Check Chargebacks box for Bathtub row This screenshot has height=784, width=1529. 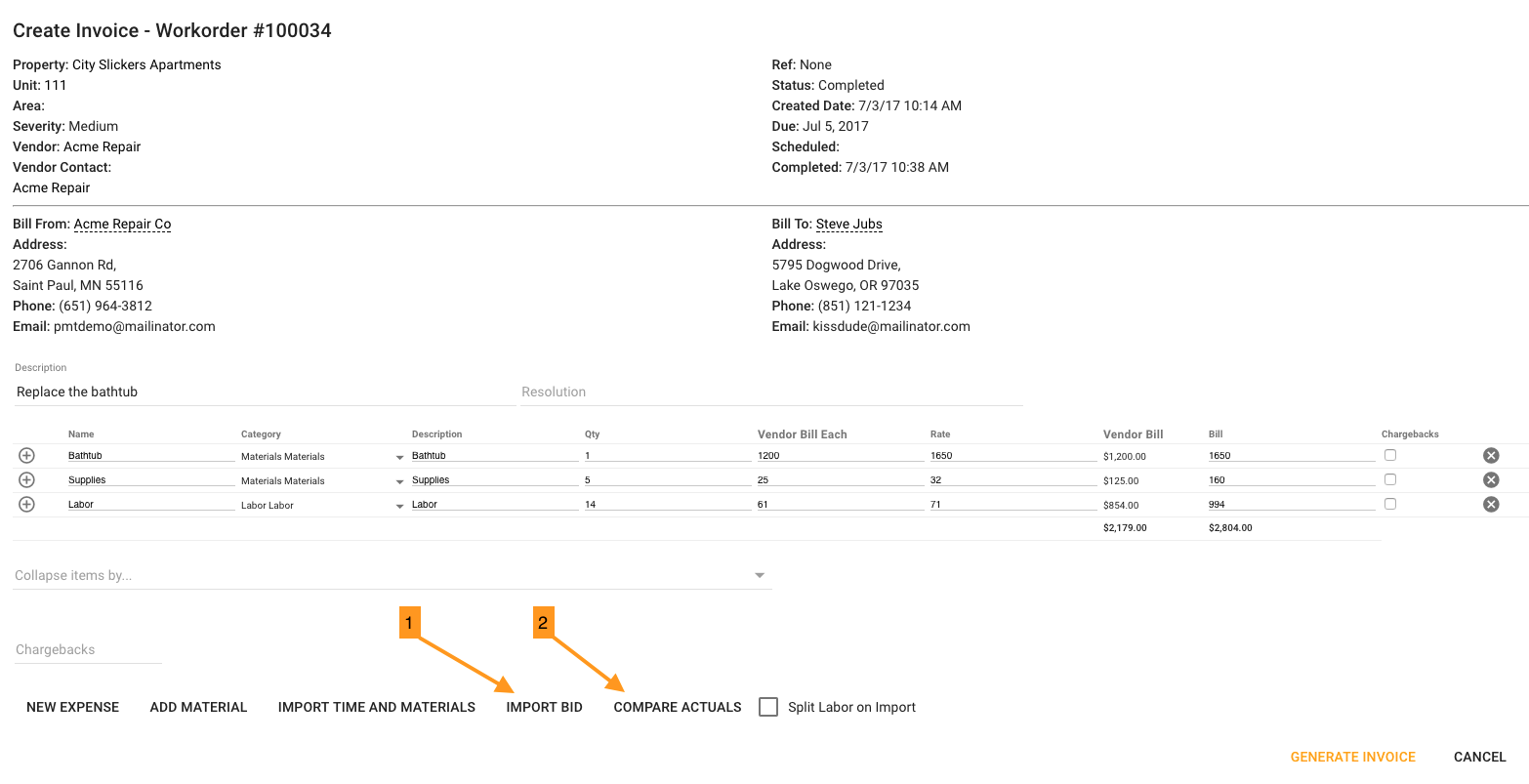(x=1390, y=455)
